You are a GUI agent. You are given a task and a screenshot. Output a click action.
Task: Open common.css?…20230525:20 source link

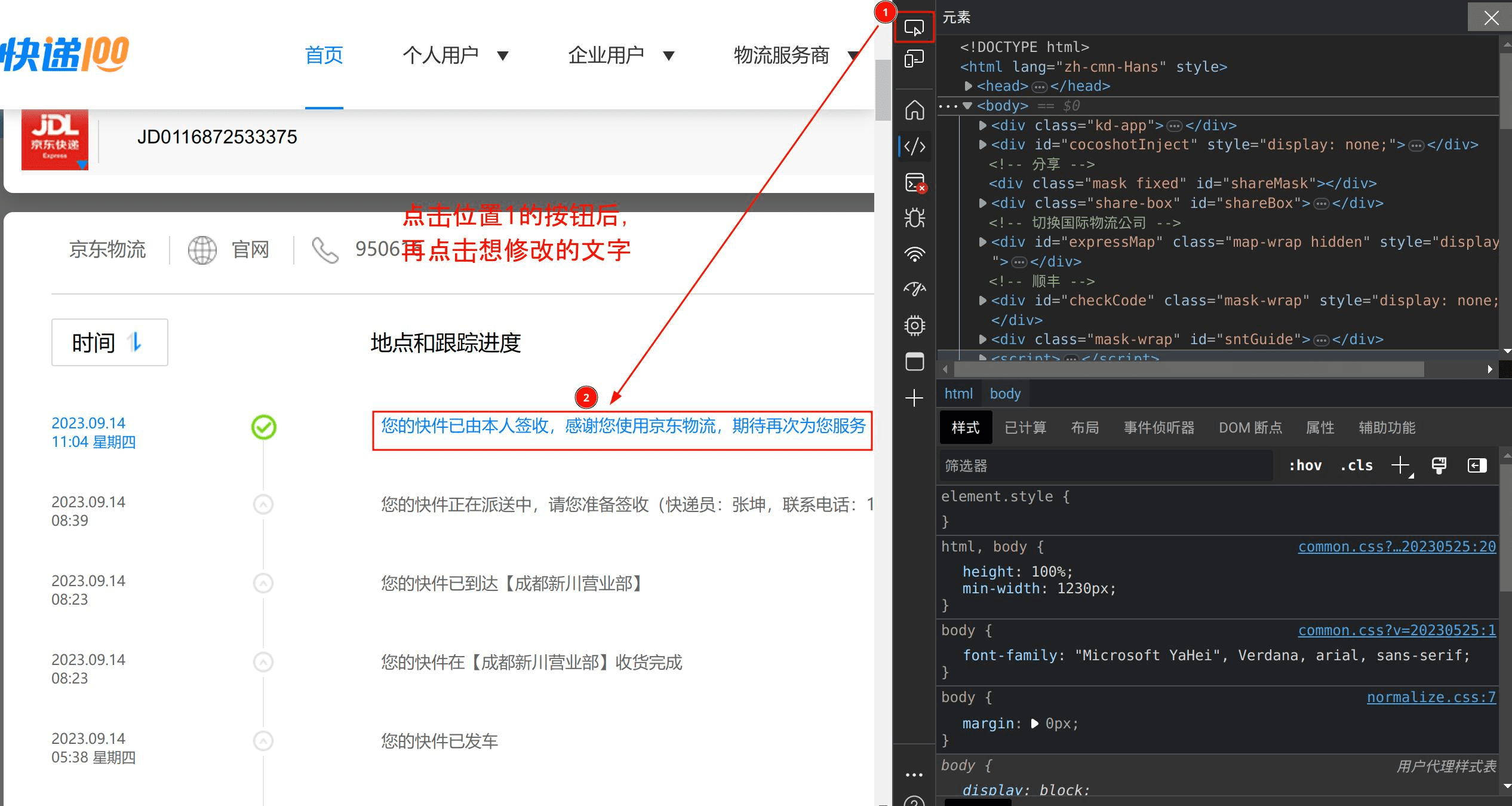click(1397, 547)
